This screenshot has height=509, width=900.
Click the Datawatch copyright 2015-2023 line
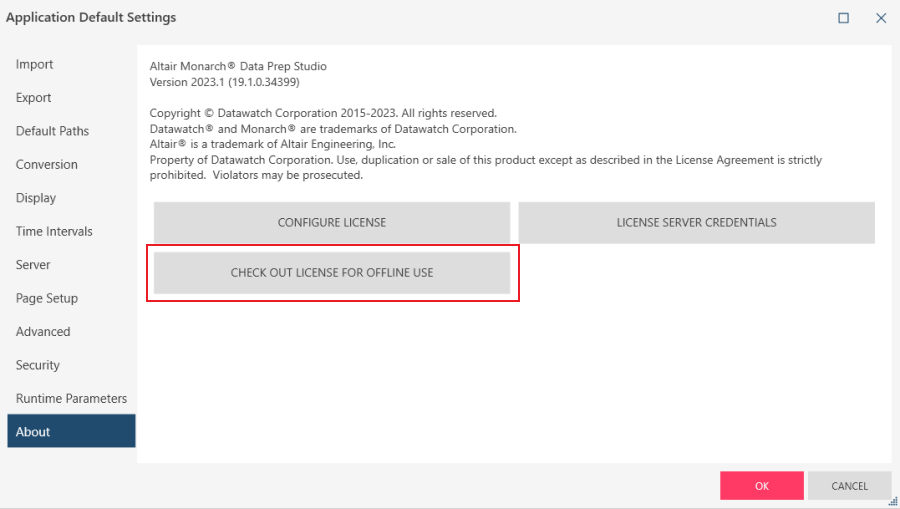click(x=323, y=113)
